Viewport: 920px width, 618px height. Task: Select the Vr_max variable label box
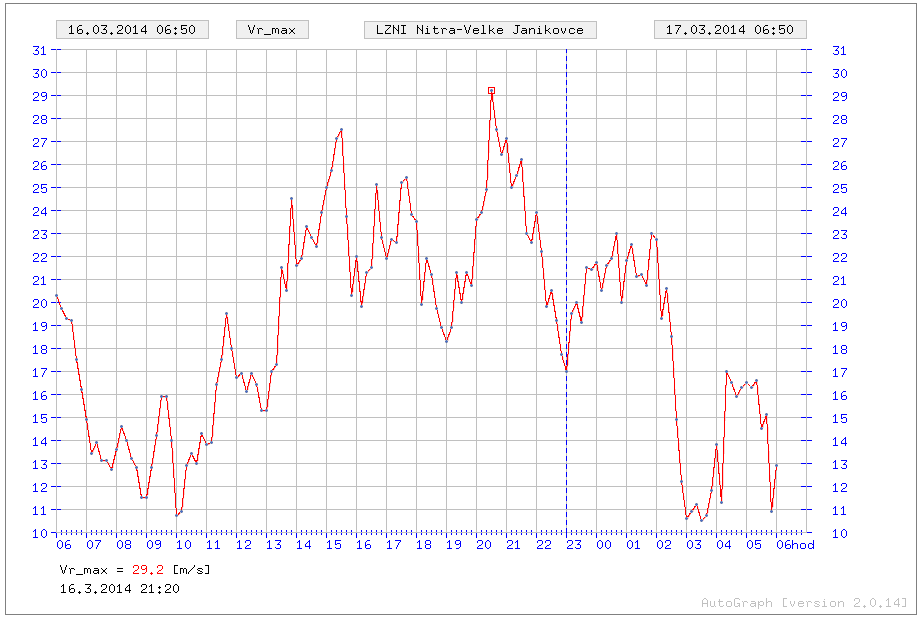point(272,30)
